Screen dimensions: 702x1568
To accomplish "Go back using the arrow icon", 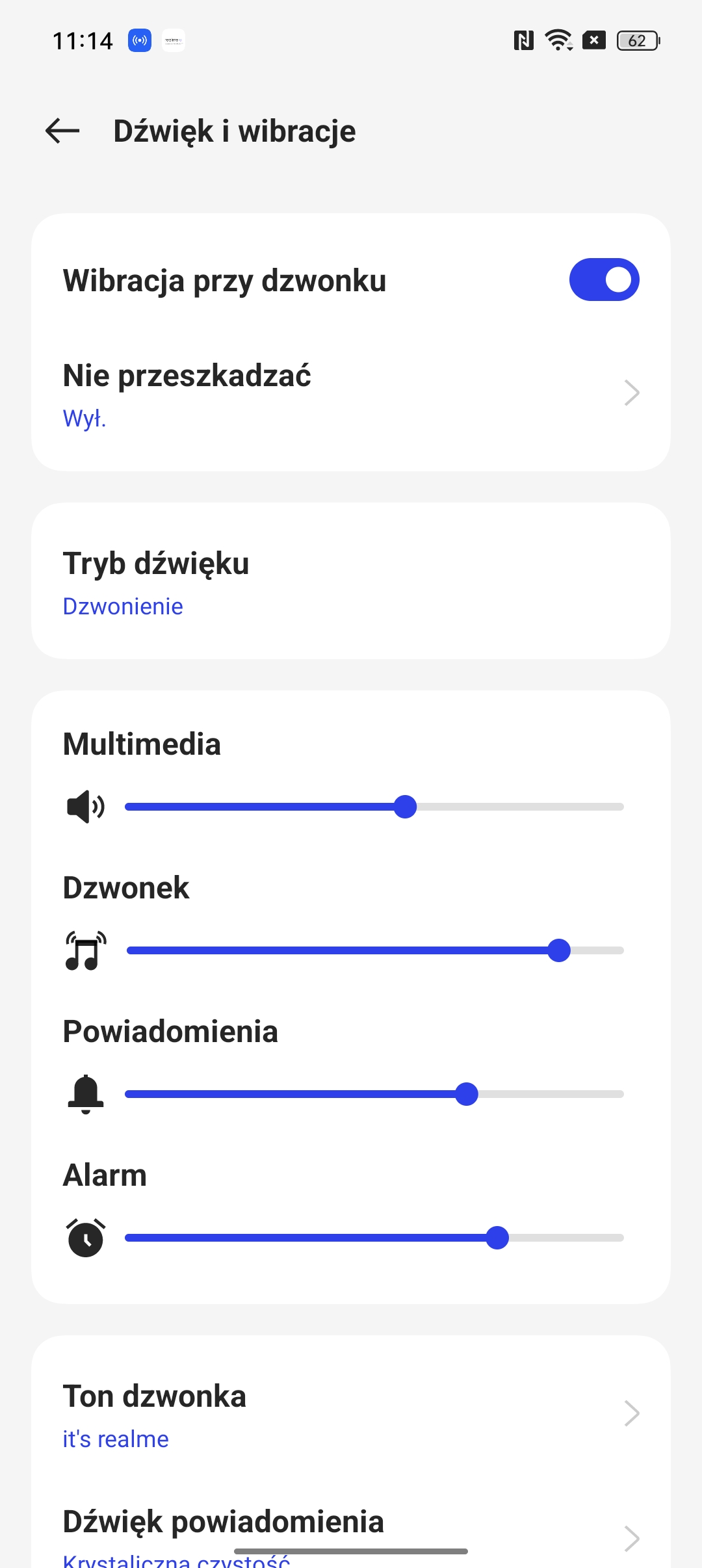I will (x=62, y=131).
